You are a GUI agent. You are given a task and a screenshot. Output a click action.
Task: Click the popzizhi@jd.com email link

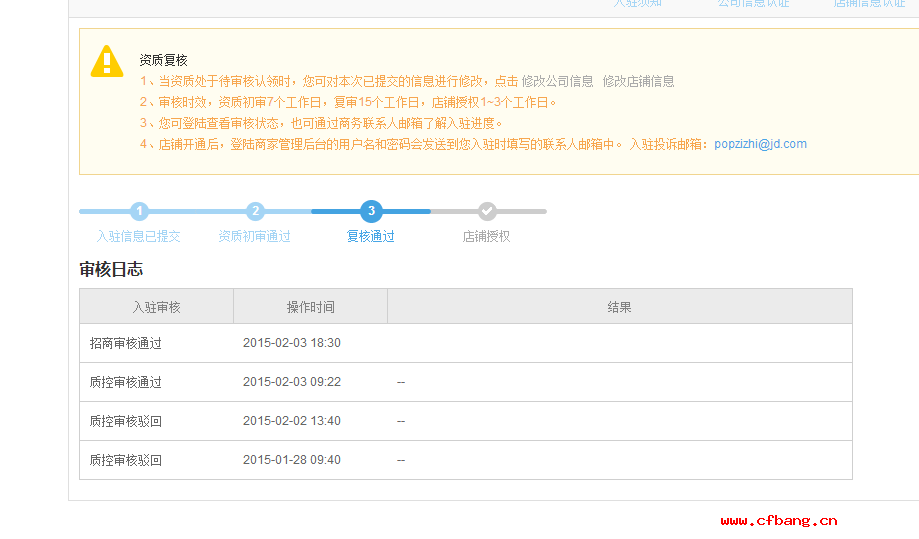coord(760,144)
